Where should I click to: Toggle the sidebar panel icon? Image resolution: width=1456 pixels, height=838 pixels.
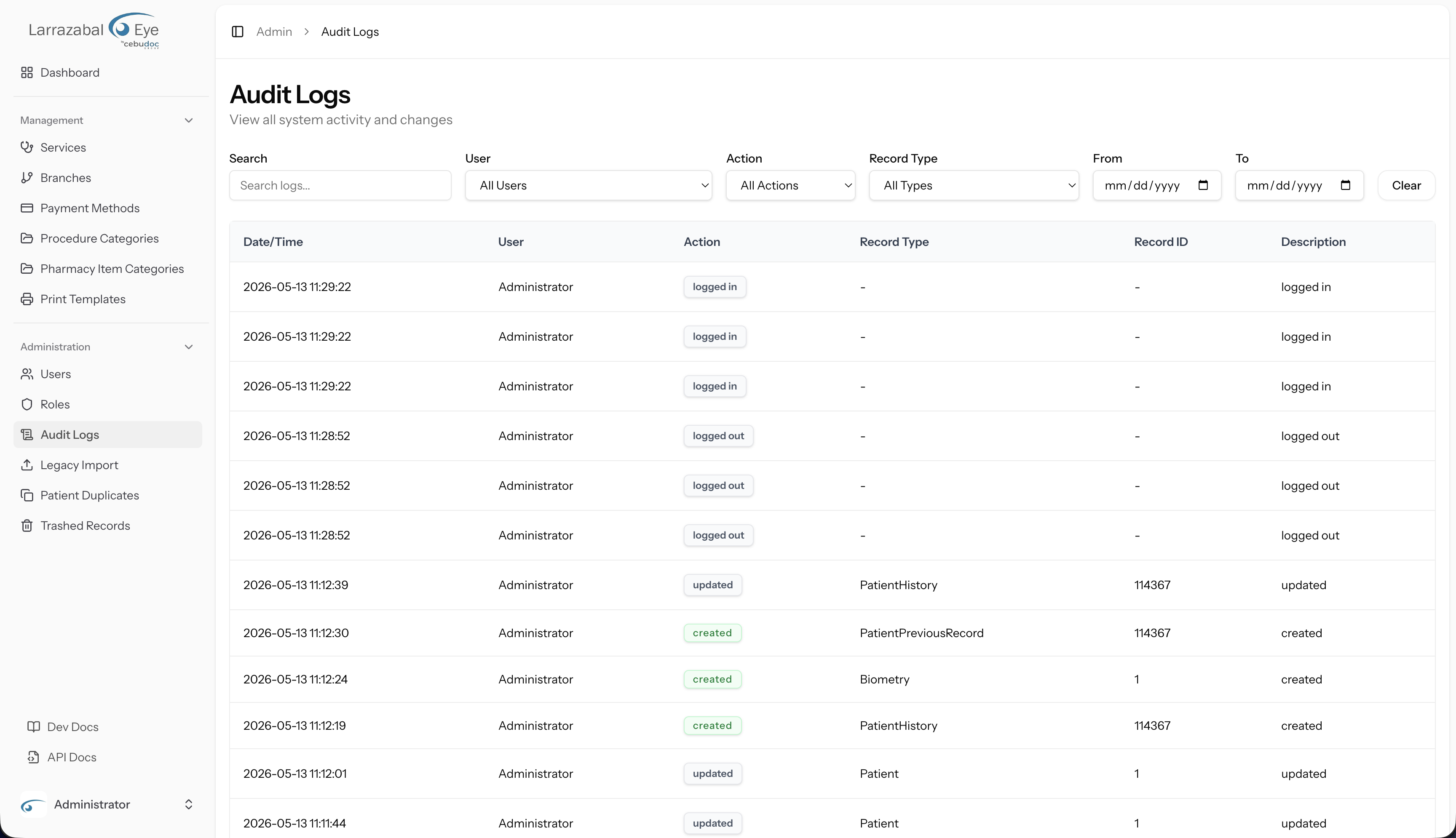point(237,32)
